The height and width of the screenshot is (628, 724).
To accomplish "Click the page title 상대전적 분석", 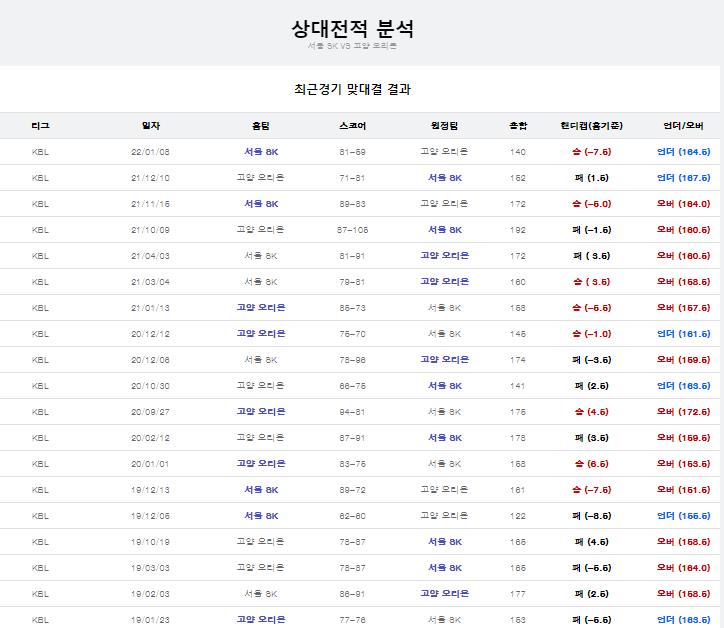I will pos(352,29).
